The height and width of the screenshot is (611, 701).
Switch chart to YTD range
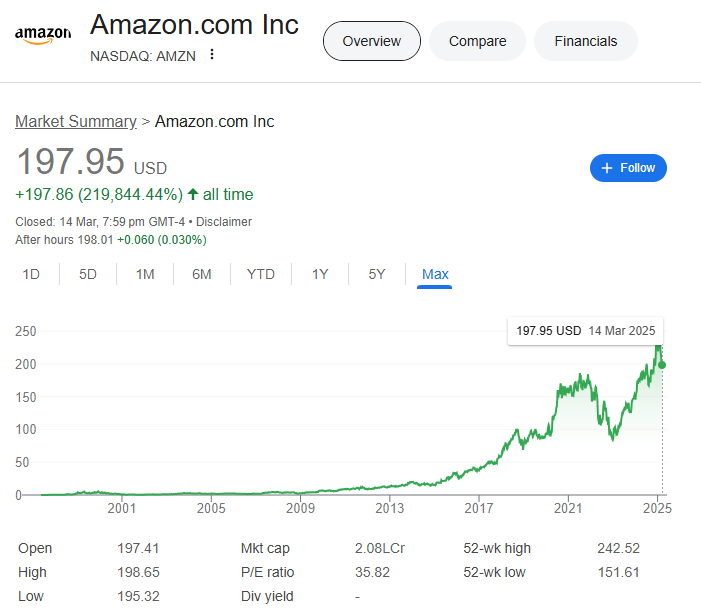click(x=261, y=274)
